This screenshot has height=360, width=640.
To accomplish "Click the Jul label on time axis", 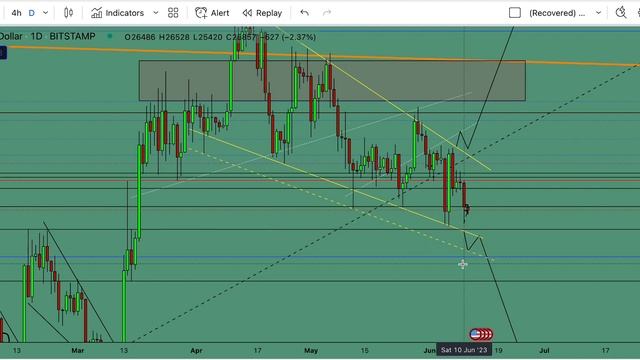I will (x=544, y=351).
